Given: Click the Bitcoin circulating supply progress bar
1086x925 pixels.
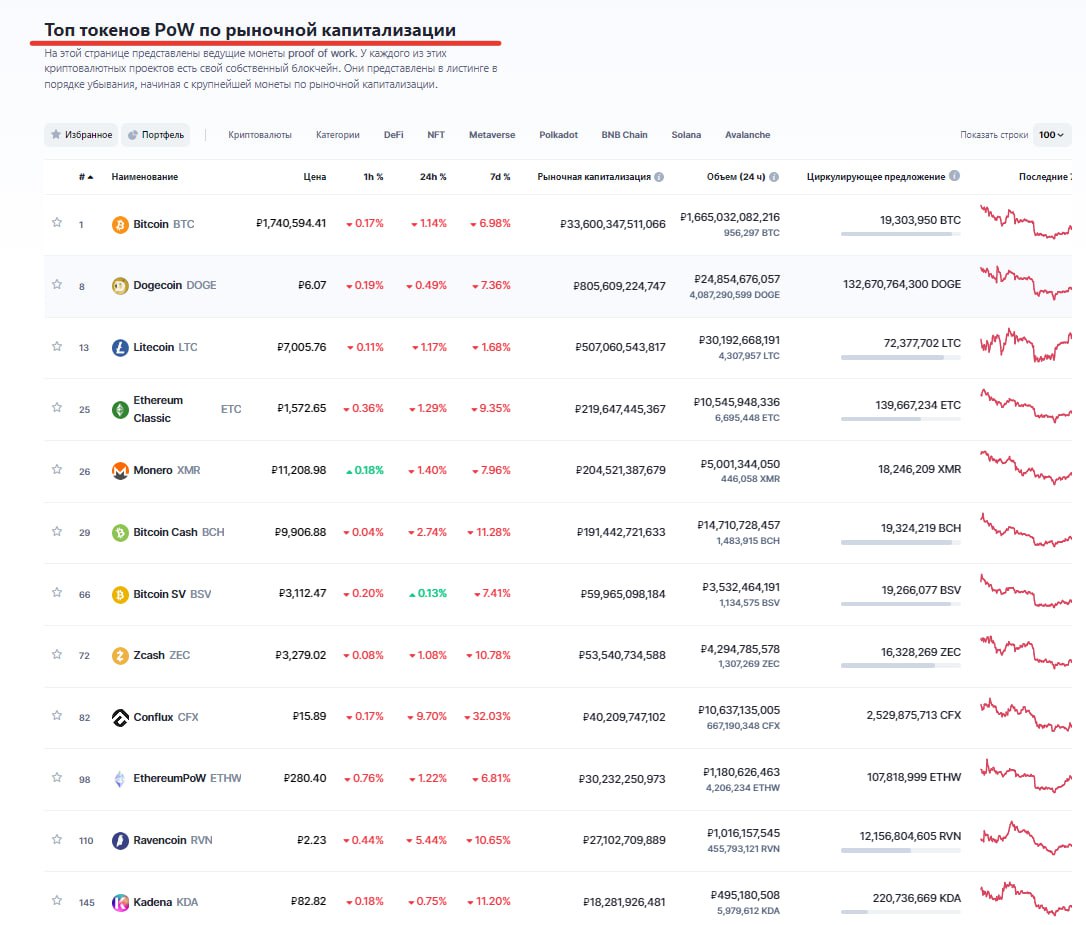Looking at the screenshot, I should click(900, 234).
